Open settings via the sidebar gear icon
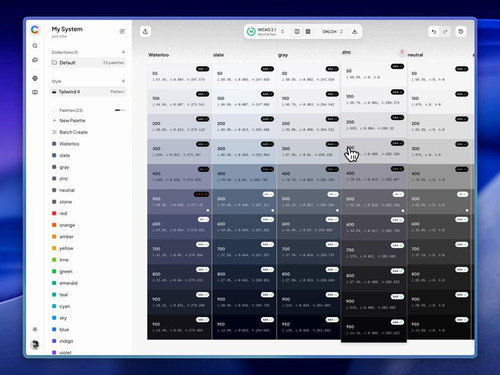Screen dimensions: 500x375 [35, 329]
